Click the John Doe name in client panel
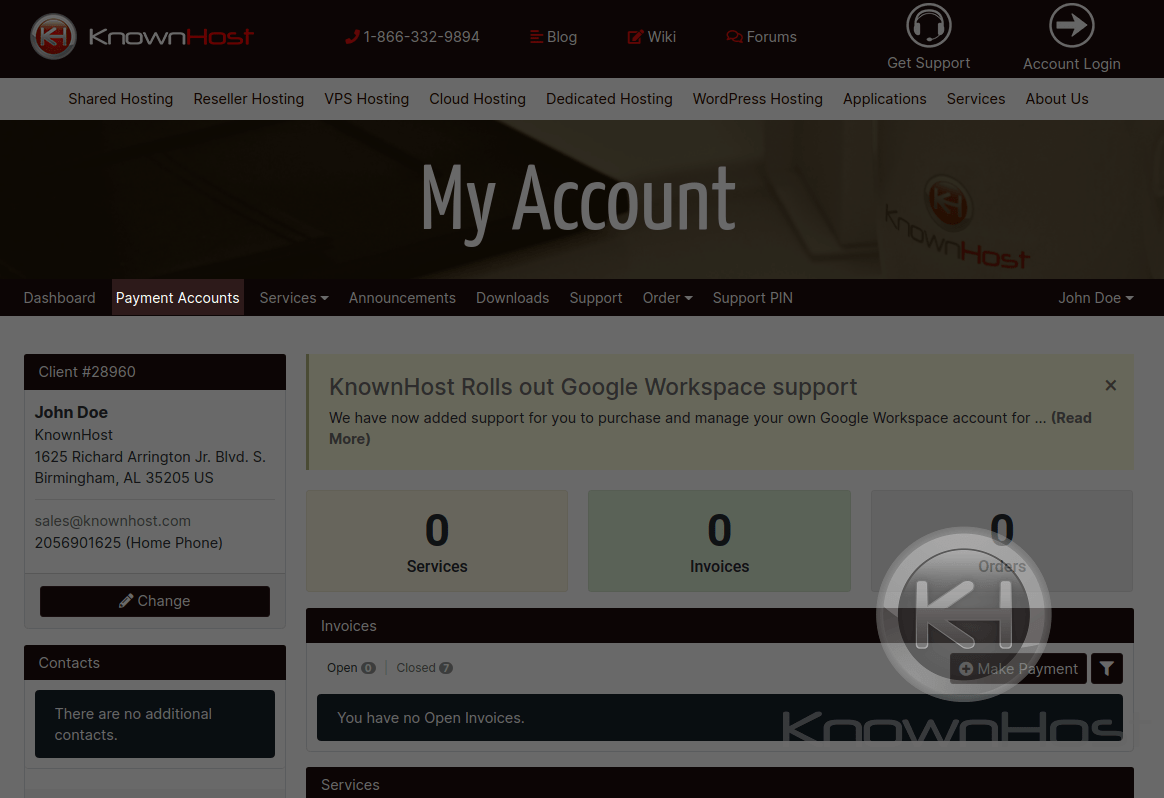 pyautogui.click(x=71, y=412)
